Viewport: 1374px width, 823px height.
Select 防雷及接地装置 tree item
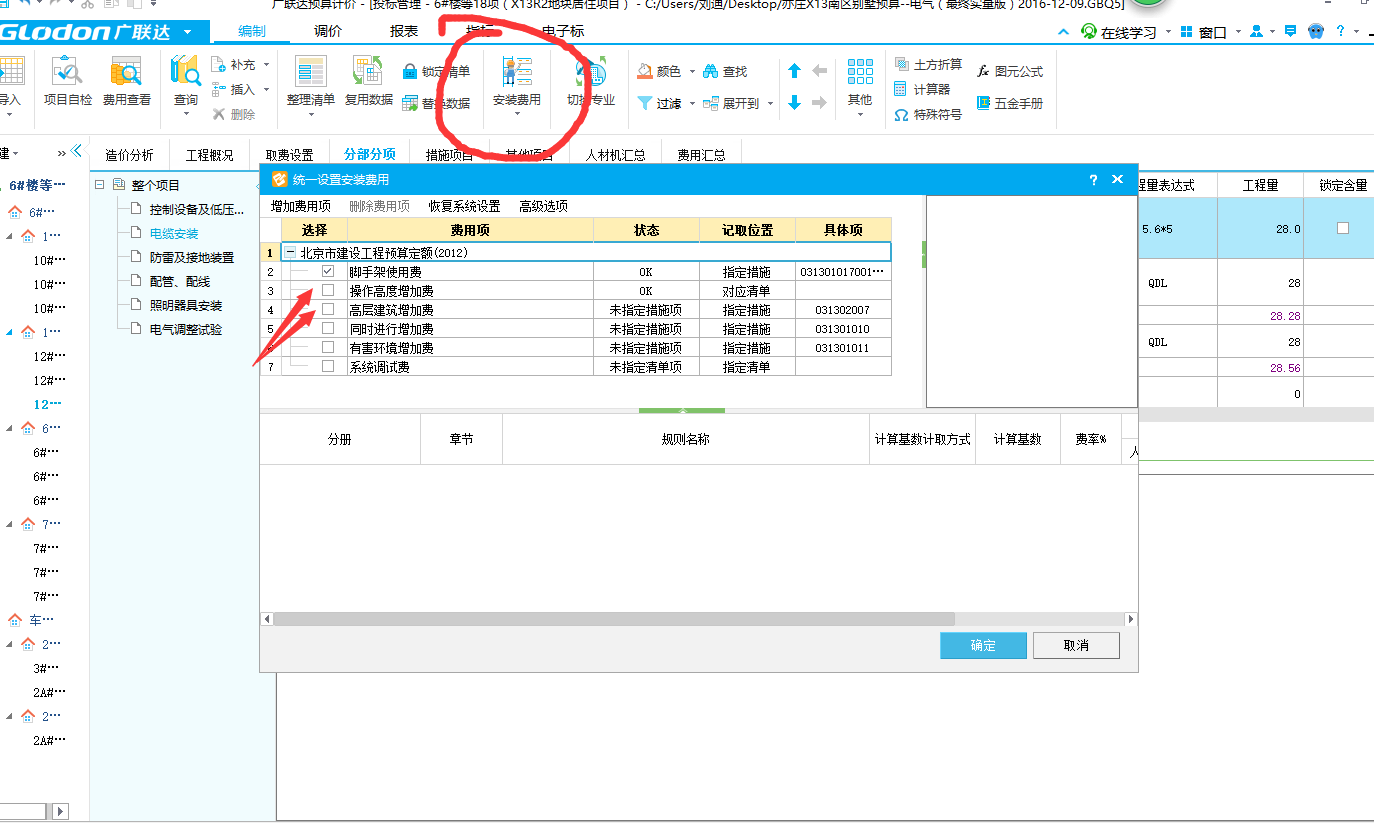[192, 257]
